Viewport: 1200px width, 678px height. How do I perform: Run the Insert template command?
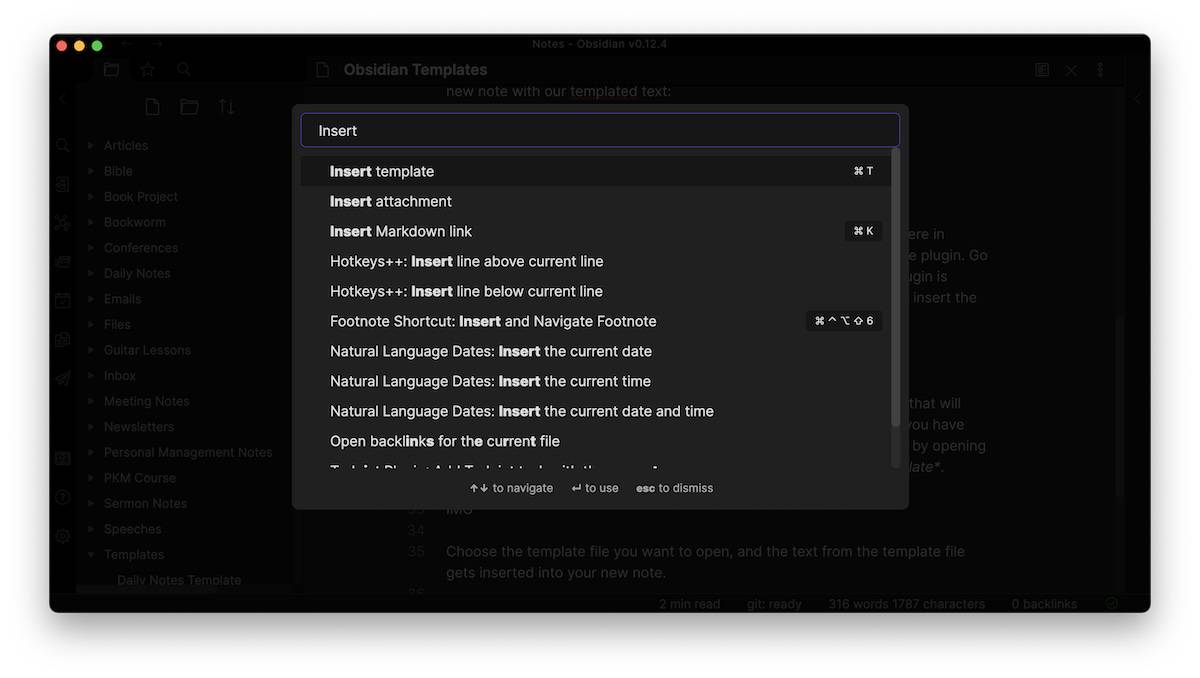595,171
